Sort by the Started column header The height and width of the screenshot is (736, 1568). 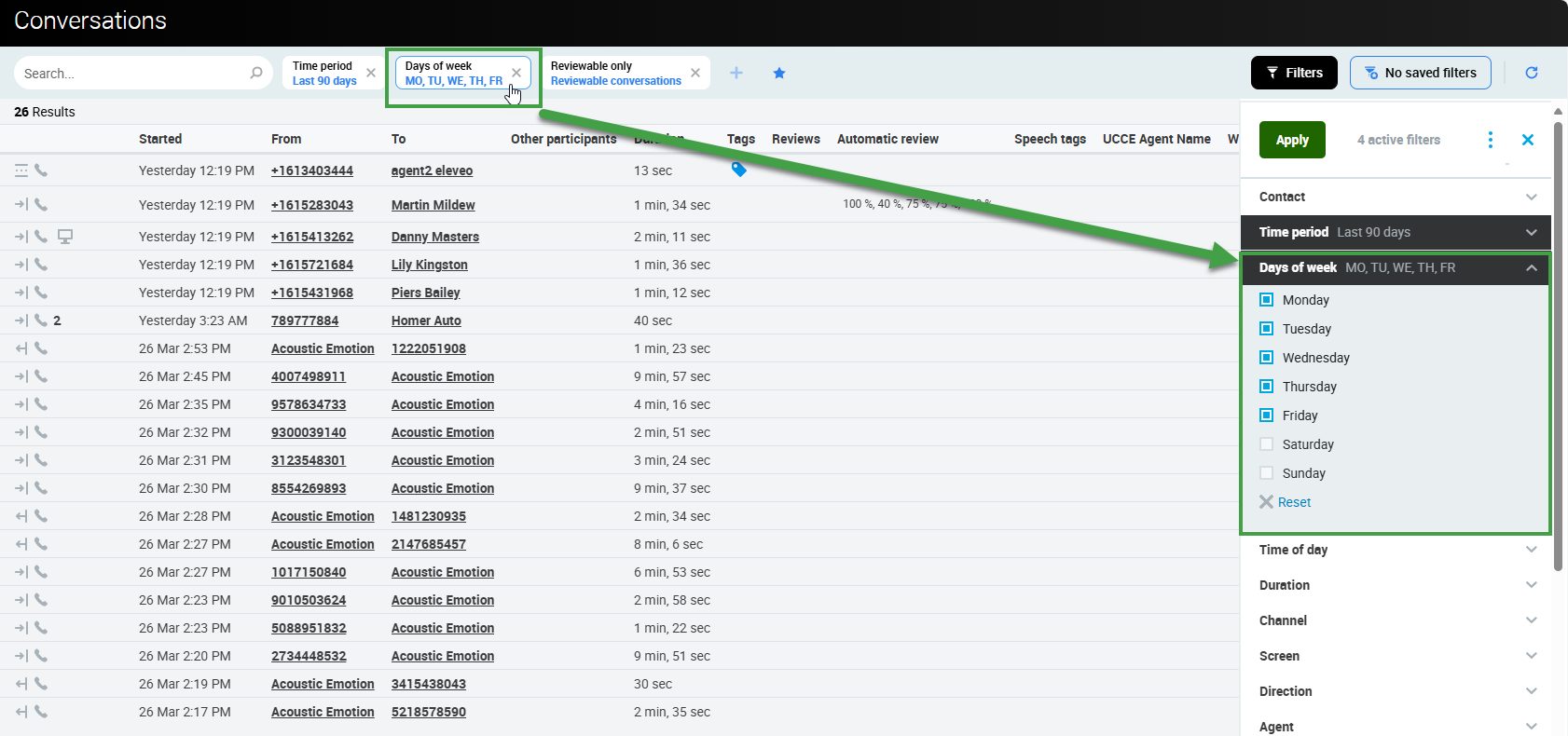tap(160, 139)
